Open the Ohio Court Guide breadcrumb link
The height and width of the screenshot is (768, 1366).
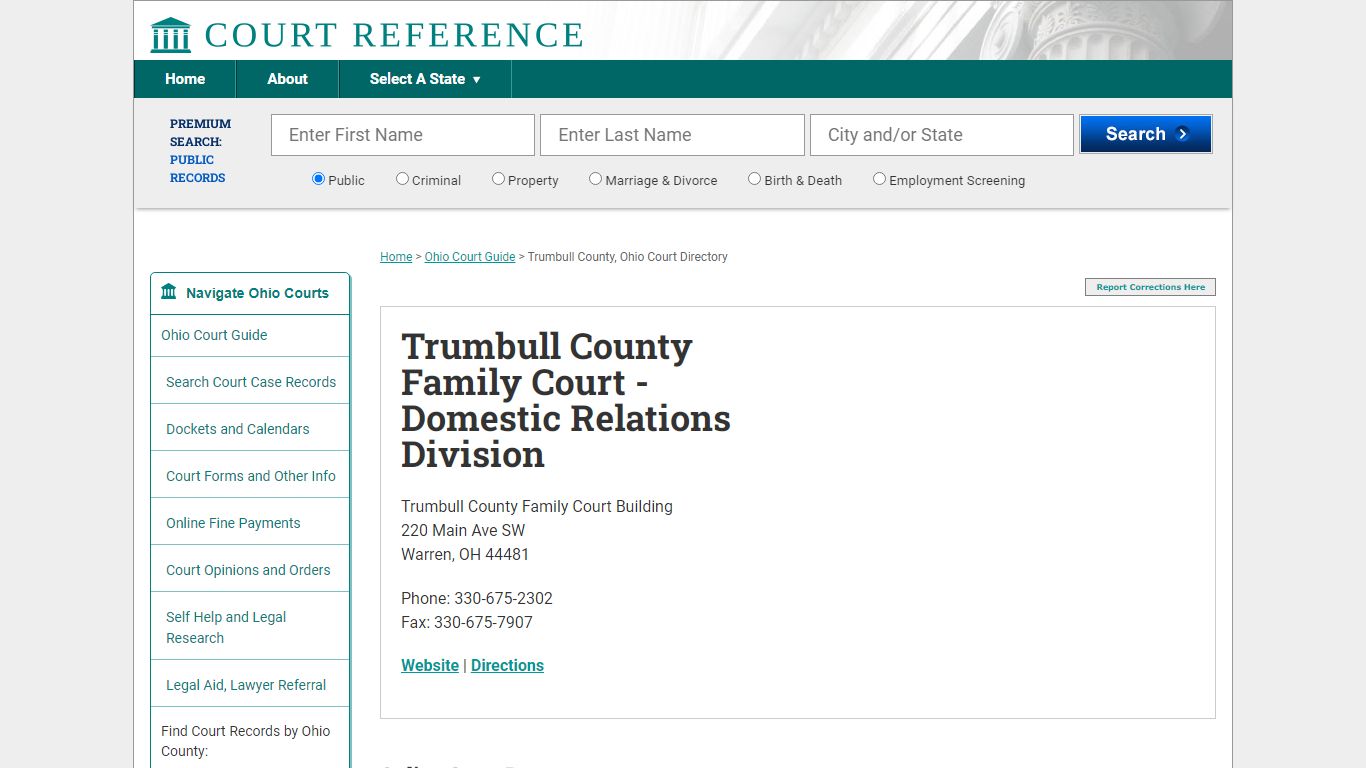coord(470,257)
